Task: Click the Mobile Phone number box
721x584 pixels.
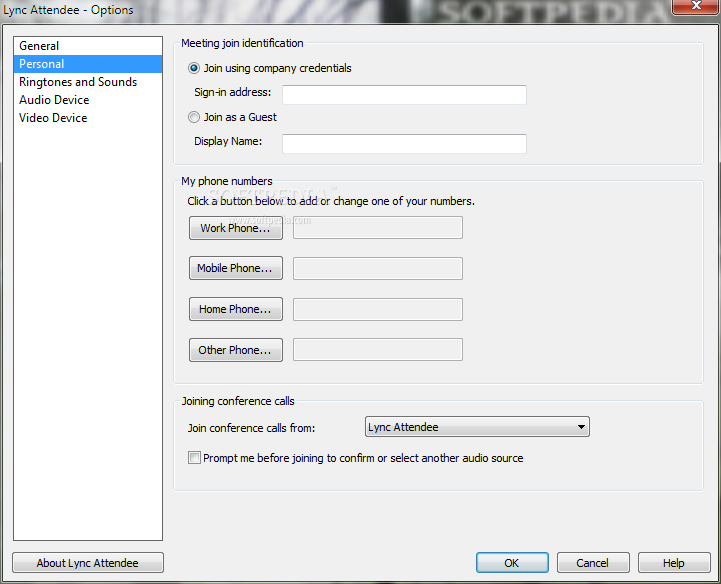Action: click(378, 269)
